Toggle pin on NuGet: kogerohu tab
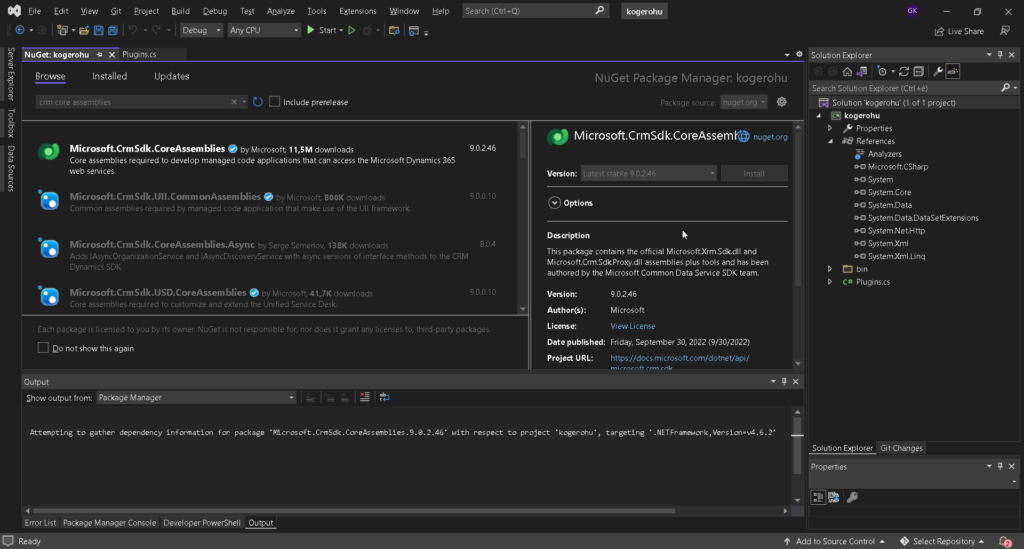Viewport: 1024px width, 549px height. point(99,54)
